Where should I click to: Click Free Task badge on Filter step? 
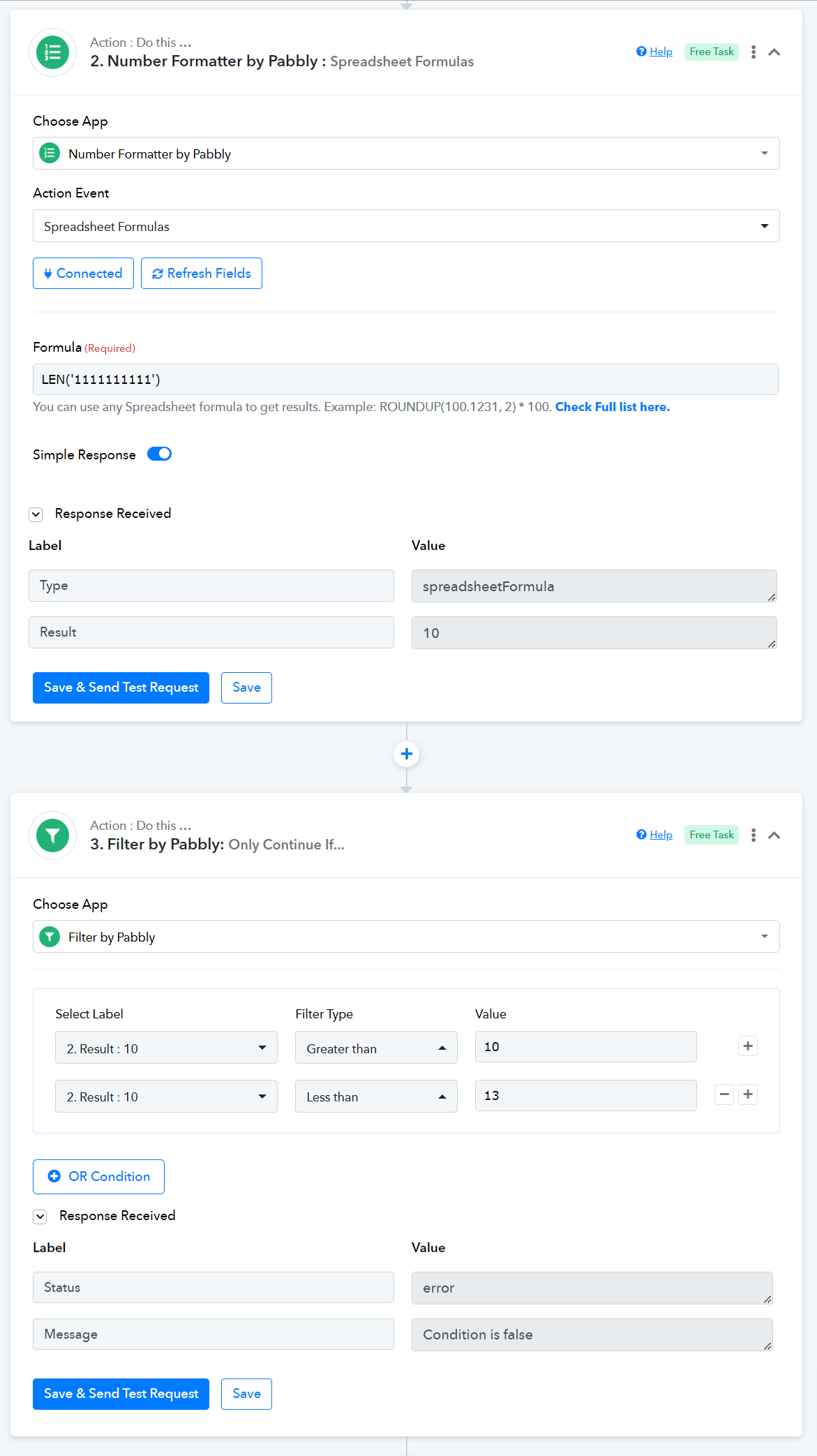pos(712,835)
